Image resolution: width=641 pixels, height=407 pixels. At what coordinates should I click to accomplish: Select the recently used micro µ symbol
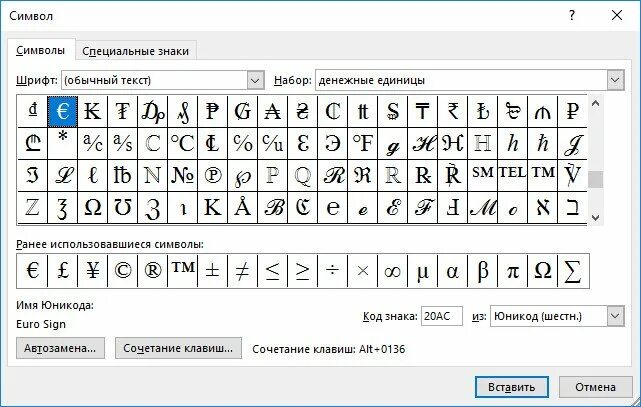point(423,271)
